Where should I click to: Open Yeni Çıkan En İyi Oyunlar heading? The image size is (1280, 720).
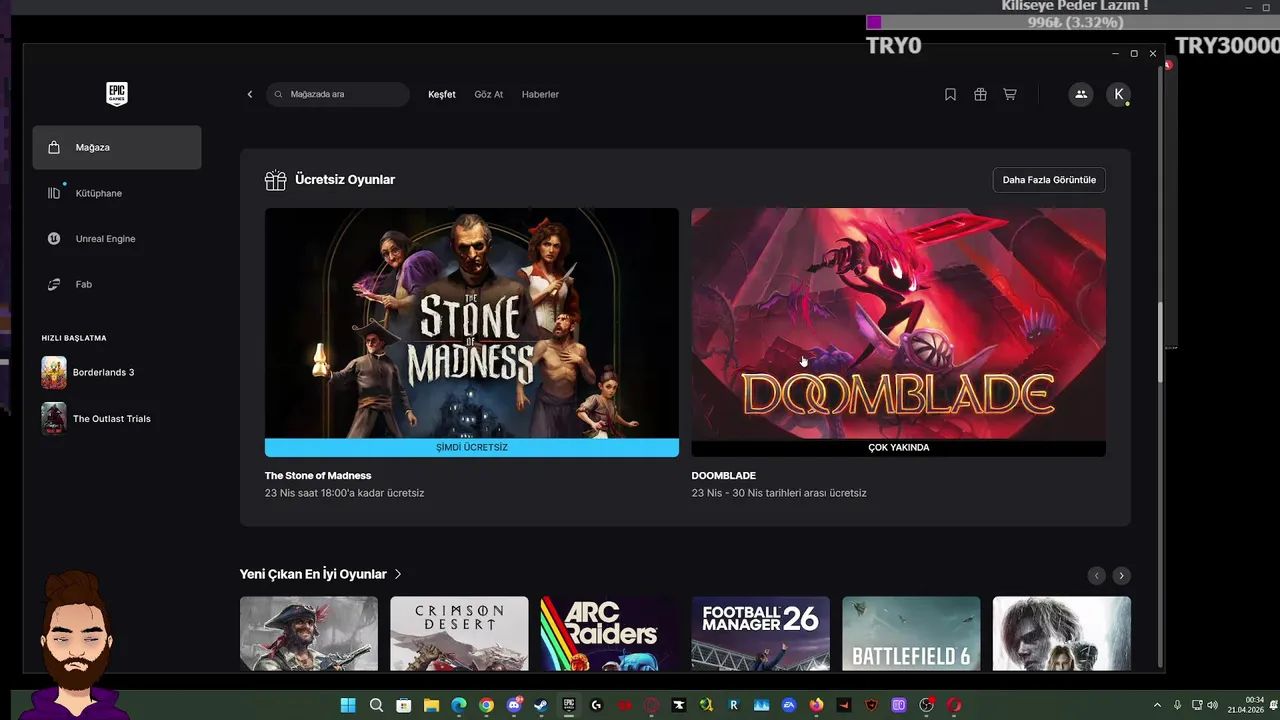point(313,574)
